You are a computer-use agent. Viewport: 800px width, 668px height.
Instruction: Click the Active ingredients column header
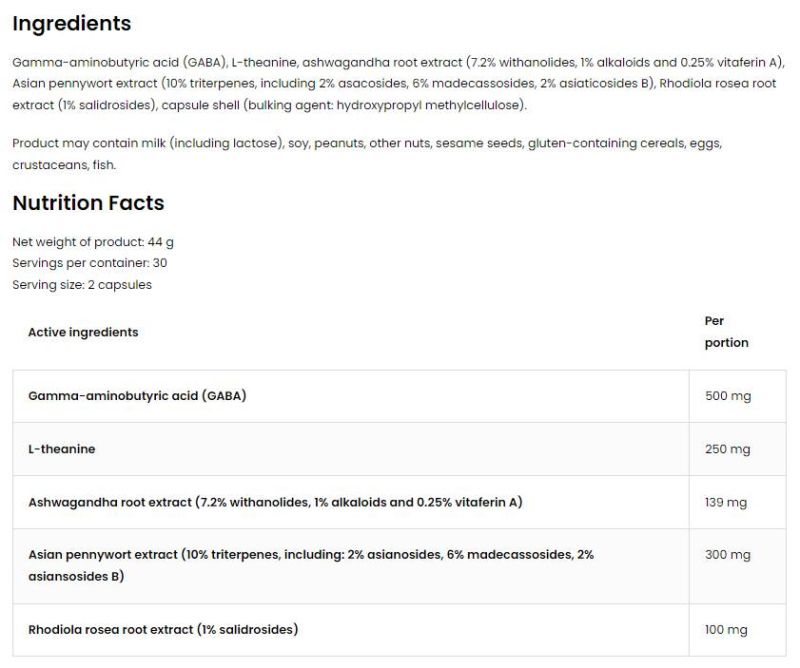click(83, 332)
